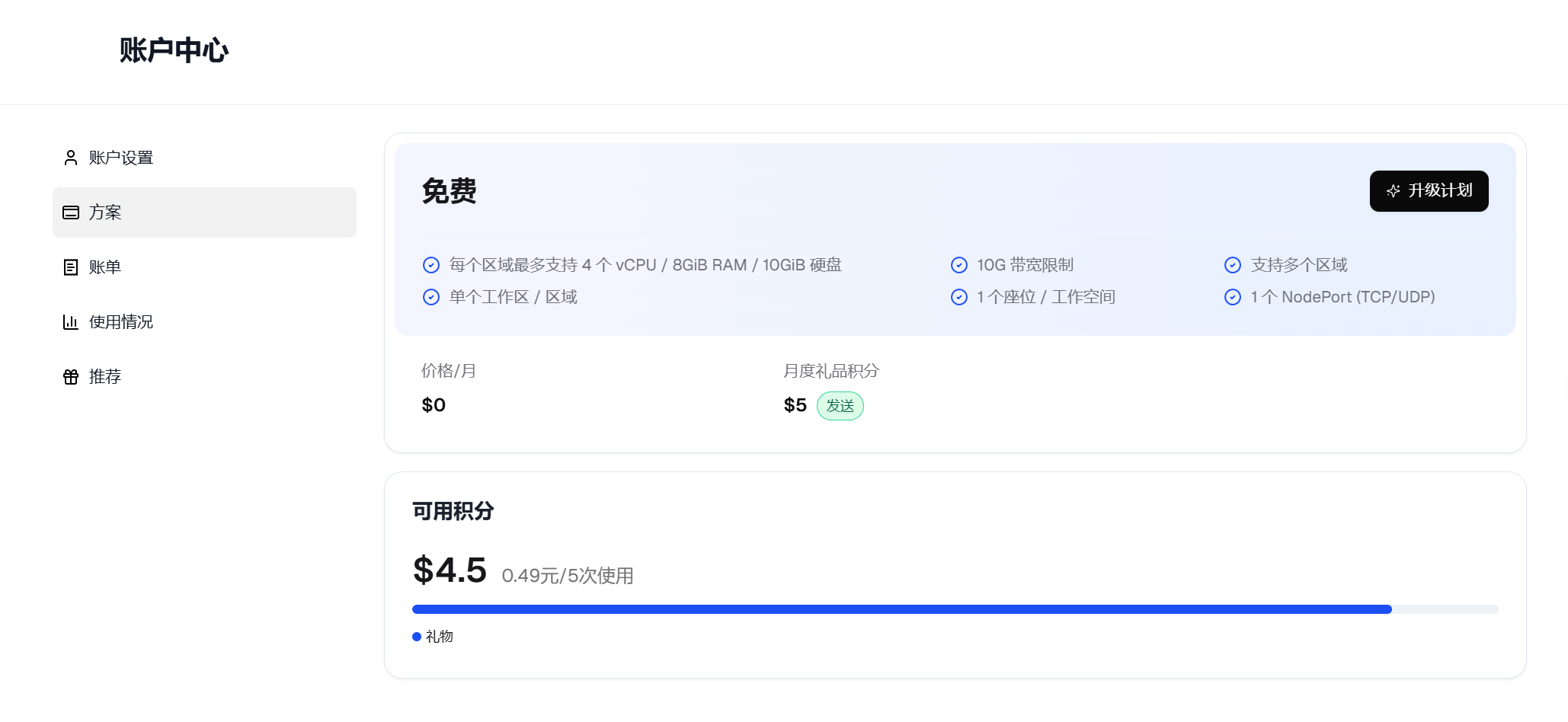1568x722 pixels.
Task: Click check icon next to 支持多个区域
Action: [1232, 265]
